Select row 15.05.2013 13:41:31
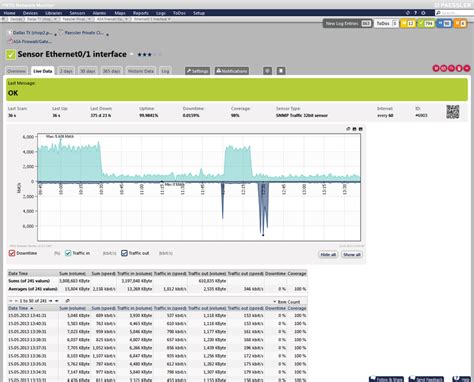This screenshot has height=382, width=474. (x=157, y=315)
